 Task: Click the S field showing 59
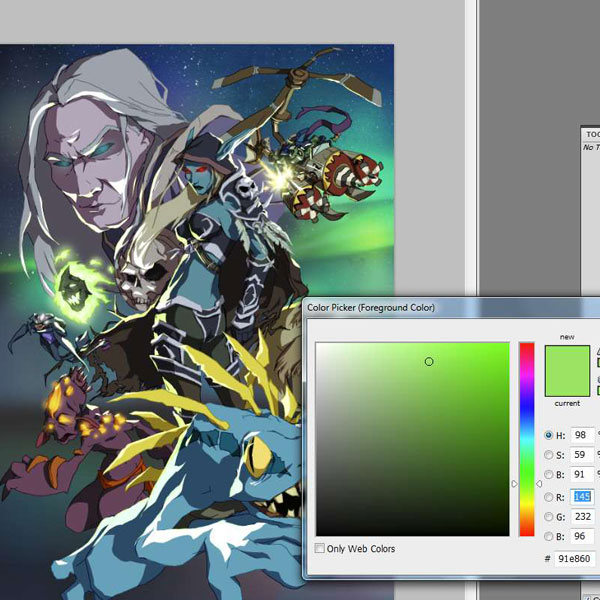pos(582,455)
